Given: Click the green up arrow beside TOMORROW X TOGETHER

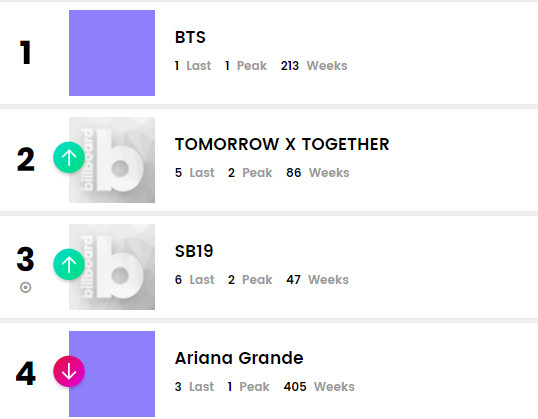Looking at the screenshot, I should (x=69, y=157).
